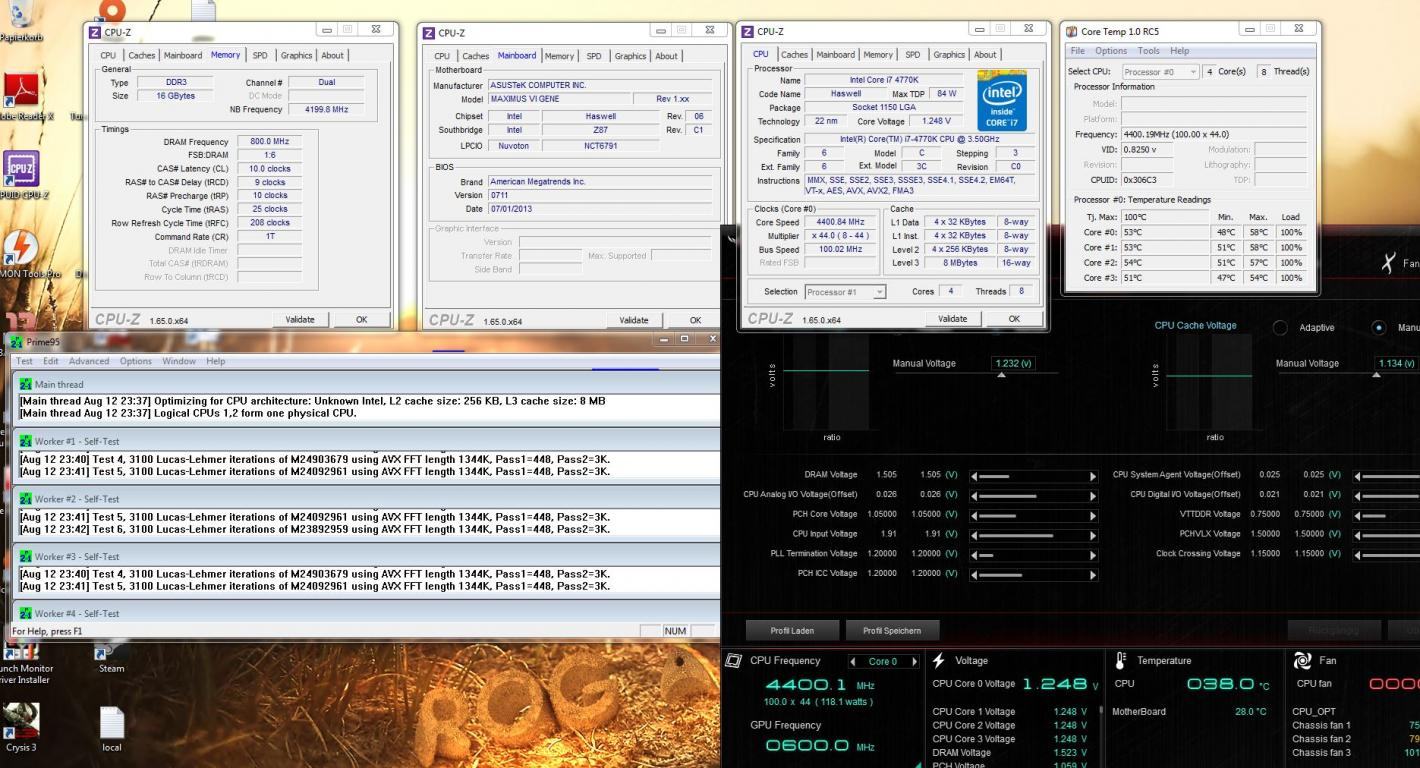Decrease DRAM Voltage with its left arrow
Image resolution: width=1420 pixels, height=768 pixels.
[974, 475]
